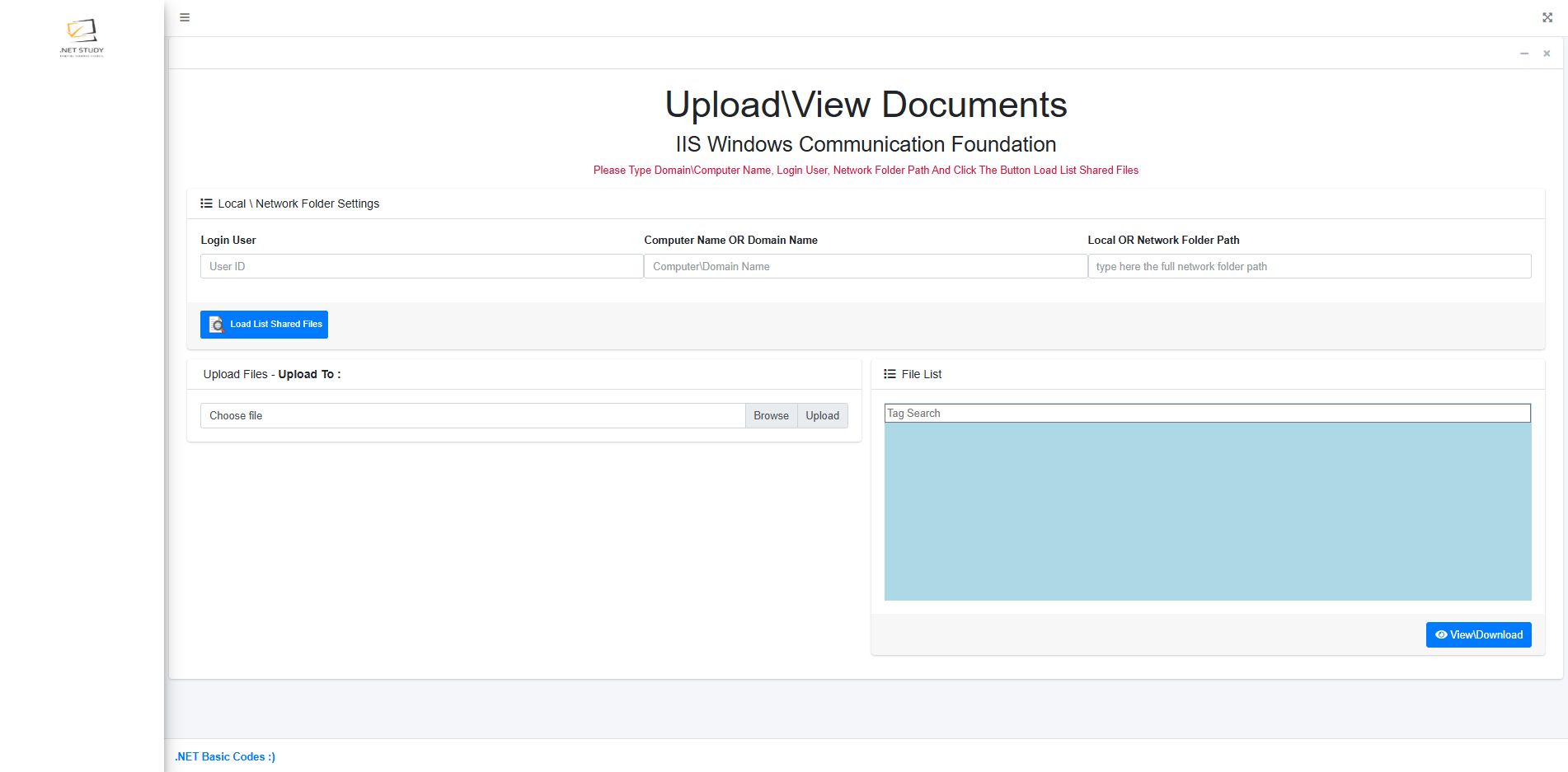
Task: Click the .NET Study logo
Action: coord(82,36)
